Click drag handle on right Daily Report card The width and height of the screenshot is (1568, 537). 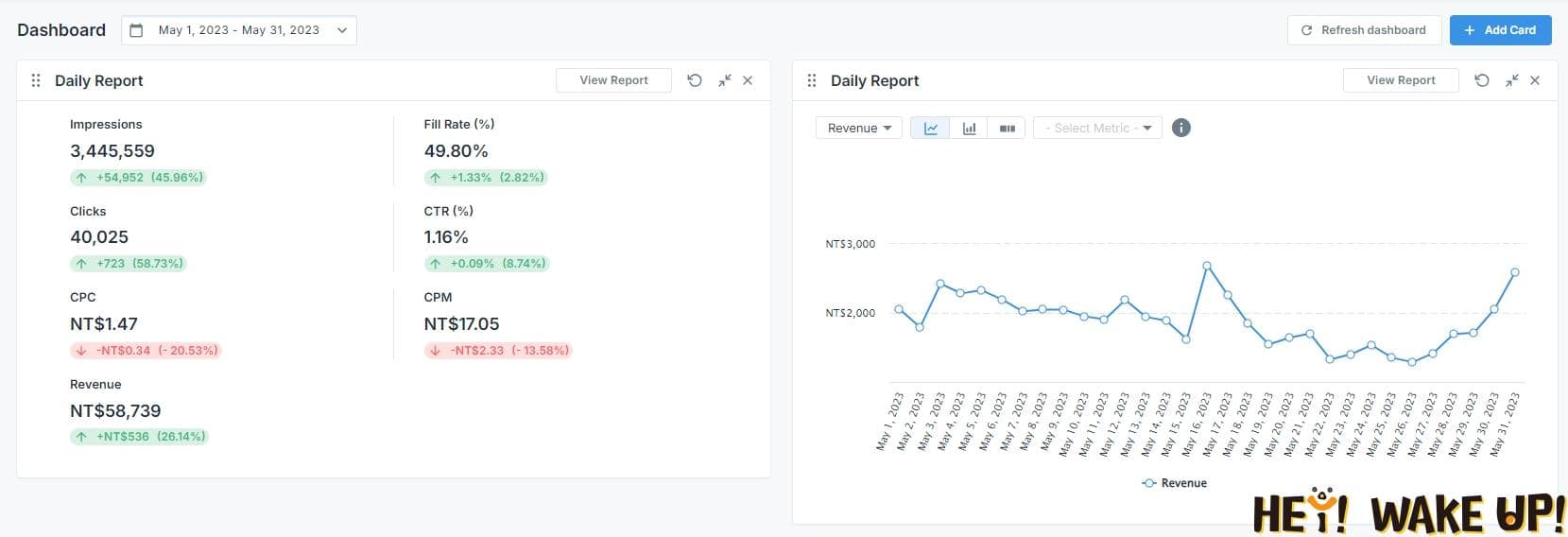click(x=811, y=80)
